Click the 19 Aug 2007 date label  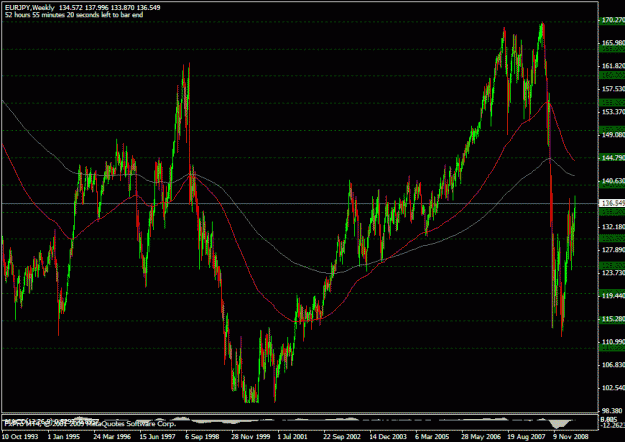click(527, 436)
